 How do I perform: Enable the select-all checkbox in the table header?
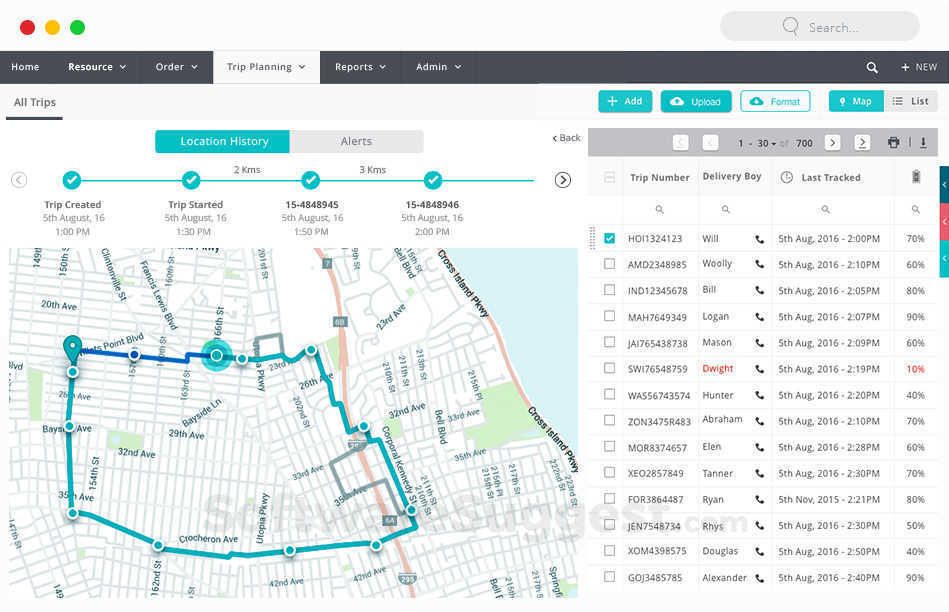(x=608, y=176)
